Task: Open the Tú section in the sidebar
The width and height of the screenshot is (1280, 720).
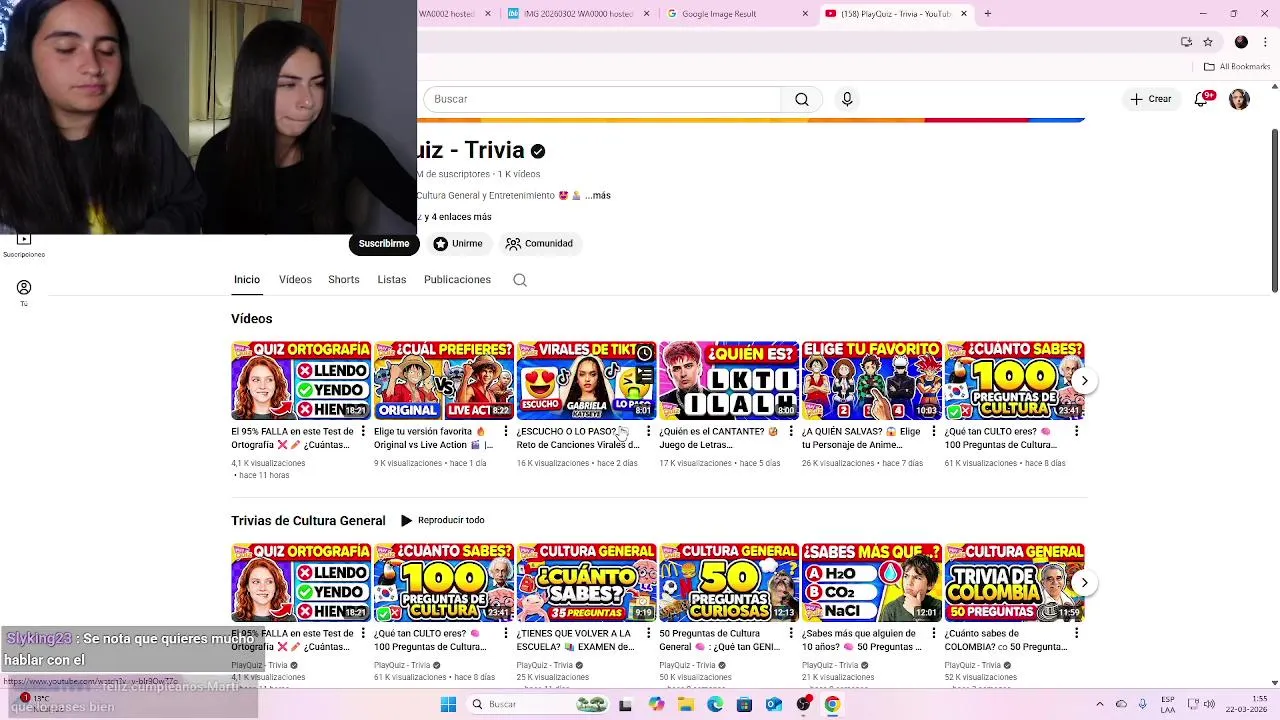Action: (x=24, y=293)
